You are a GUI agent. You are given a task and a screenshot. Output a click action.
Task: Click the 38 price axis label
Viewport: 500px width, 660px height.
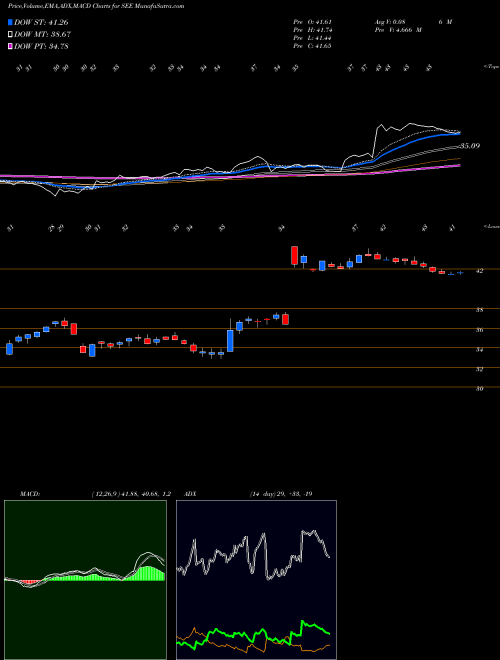click(x=479, y=310)
